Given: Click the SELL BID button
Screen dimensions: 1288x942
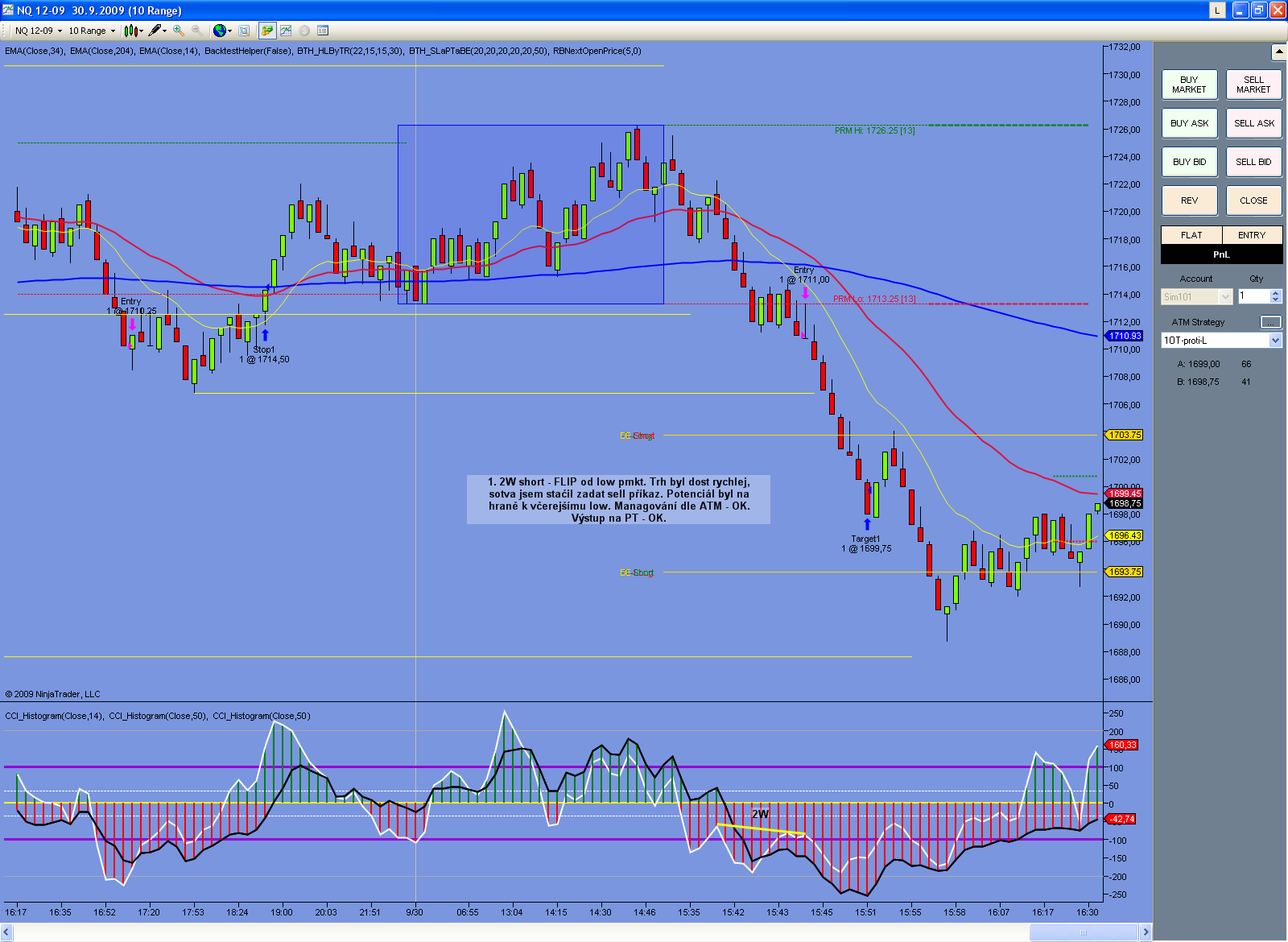Looking at the screenshot, I should click(1253, 162).
